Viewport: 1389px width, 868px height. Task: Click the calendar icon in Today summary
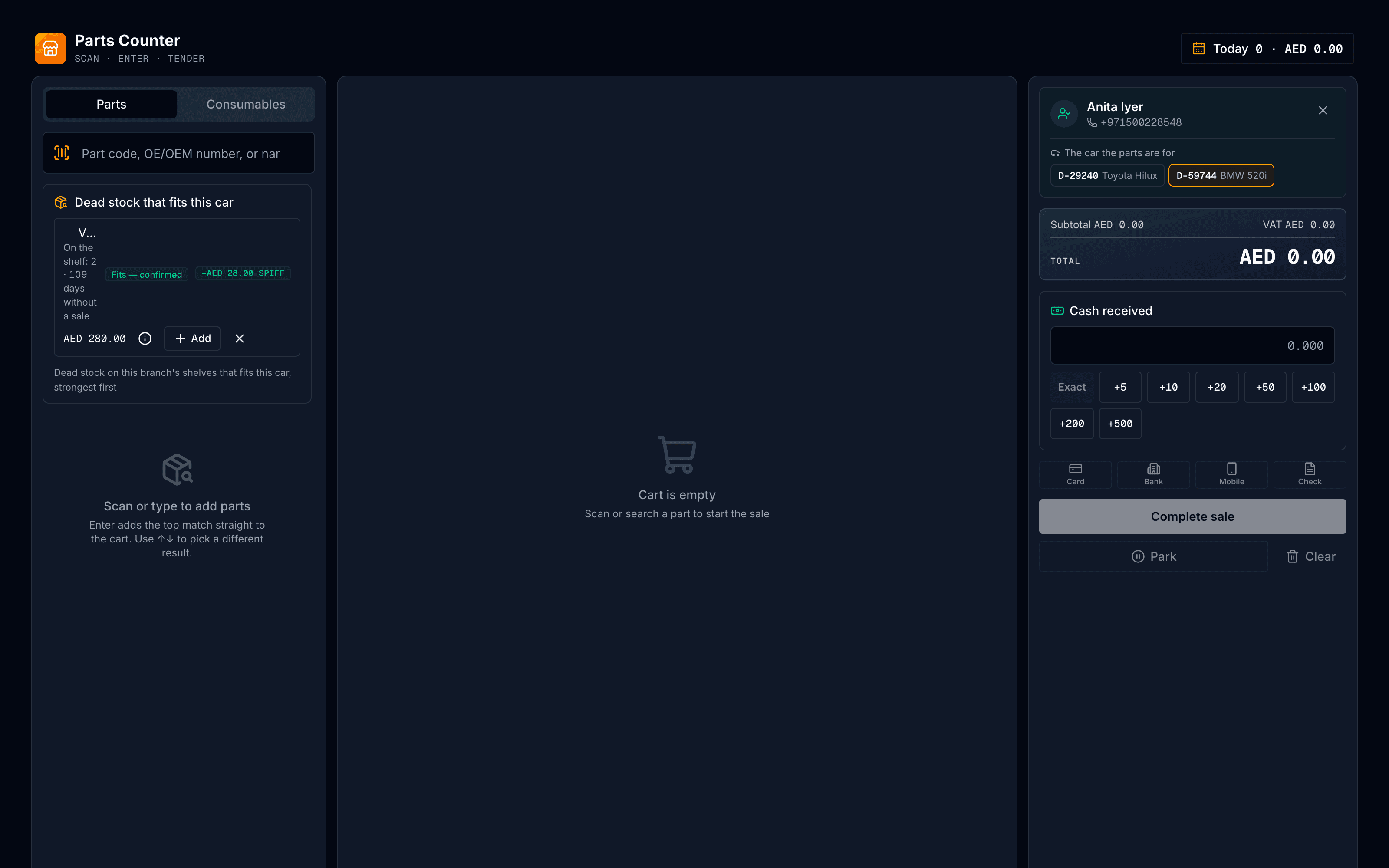(1198, 49)
